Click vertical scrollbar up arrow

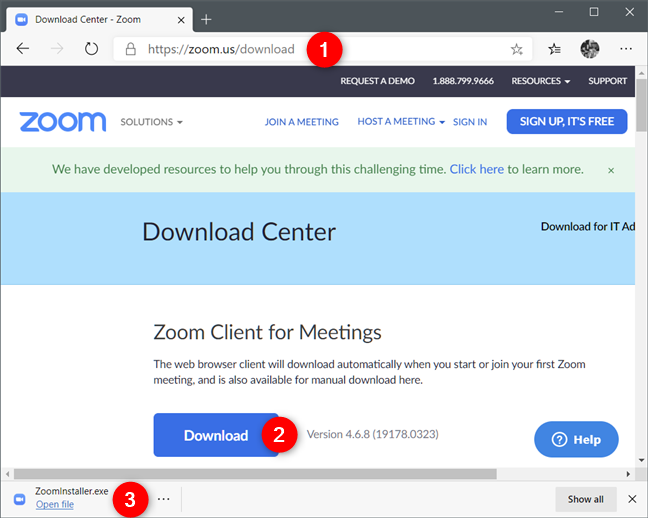click(x=641, y=73)
